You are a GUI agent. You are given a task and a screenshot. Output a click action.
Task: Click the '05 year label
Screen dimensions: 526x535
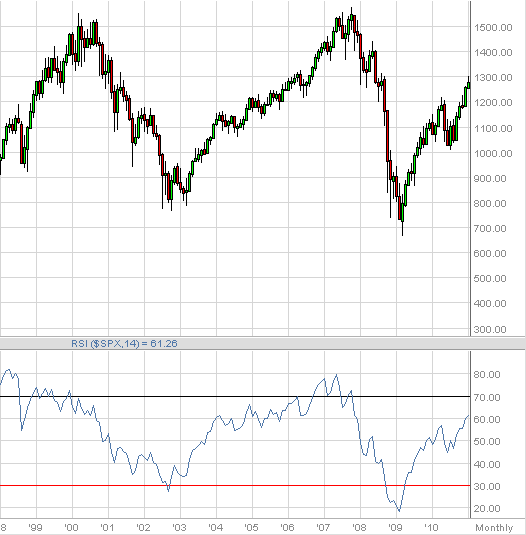[x=251, y=527]
